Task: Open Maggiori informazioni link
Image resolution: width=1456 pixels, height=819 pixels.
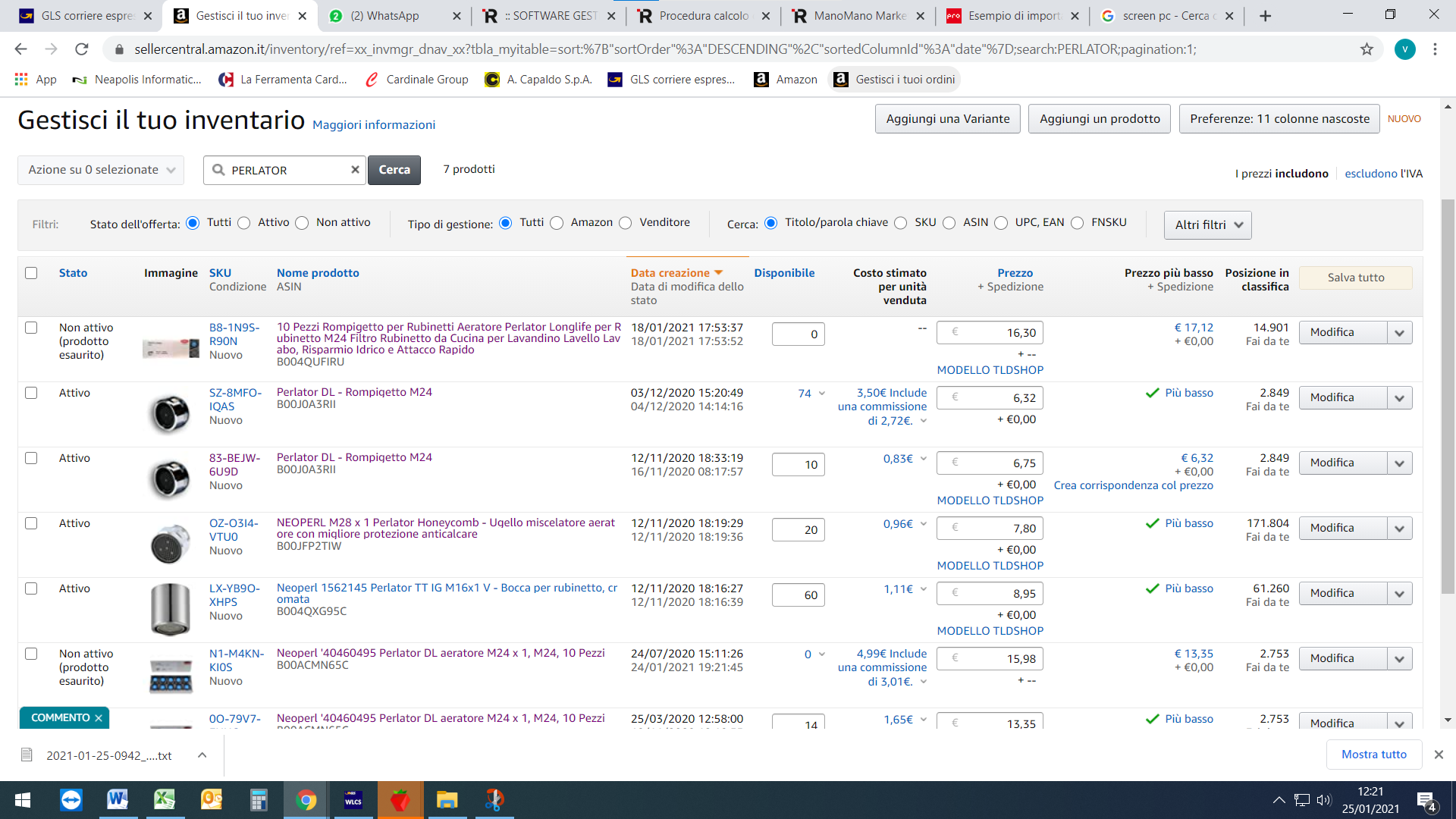Action: (x=374, y=125)
